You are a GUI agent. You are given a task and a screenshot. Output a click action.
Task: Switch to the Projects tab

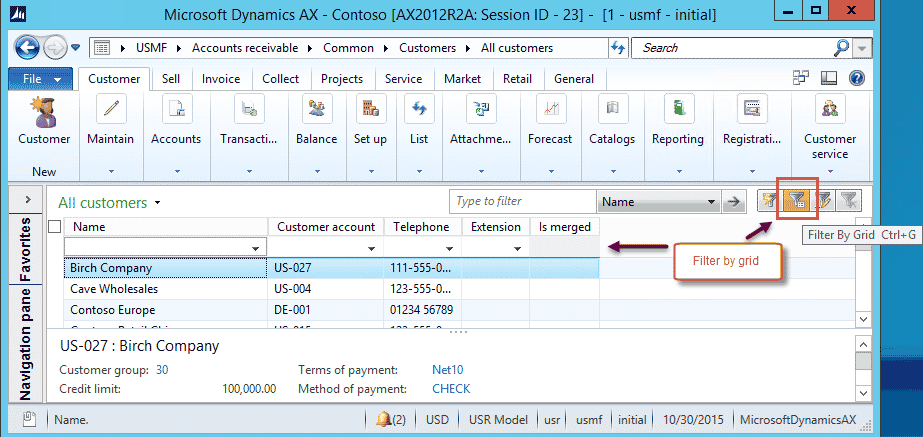tap(342, 79)
